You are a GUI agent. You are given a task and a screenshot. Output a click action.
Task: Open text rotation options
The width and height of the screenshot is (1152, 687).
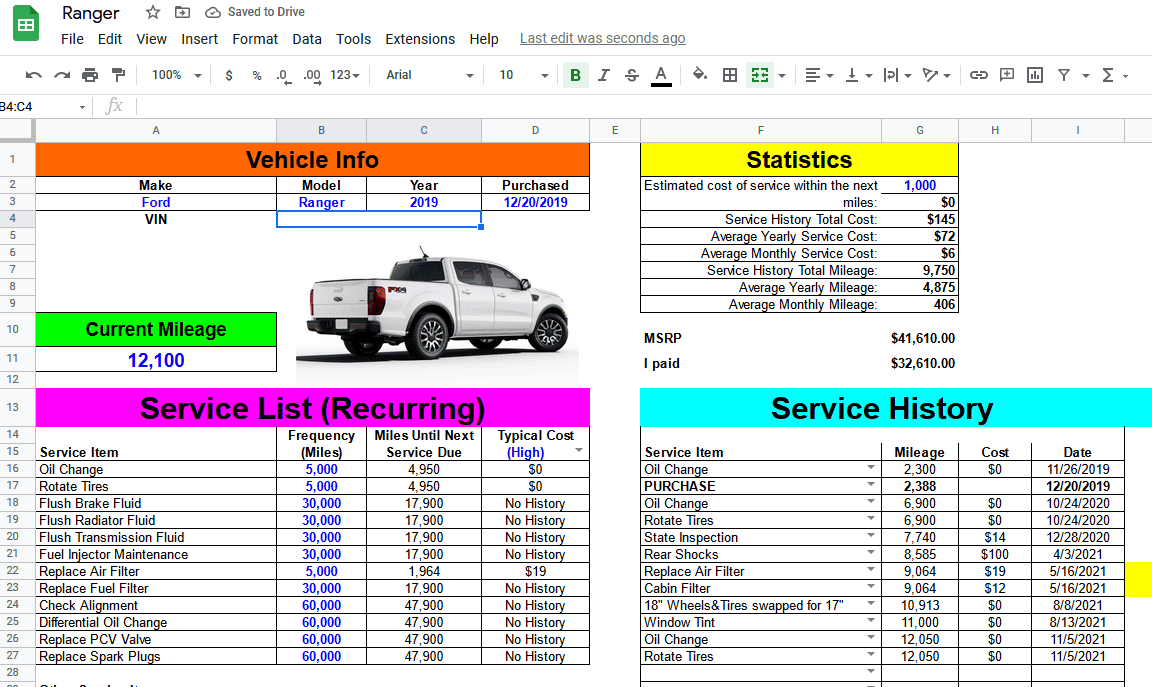[936, 75]
